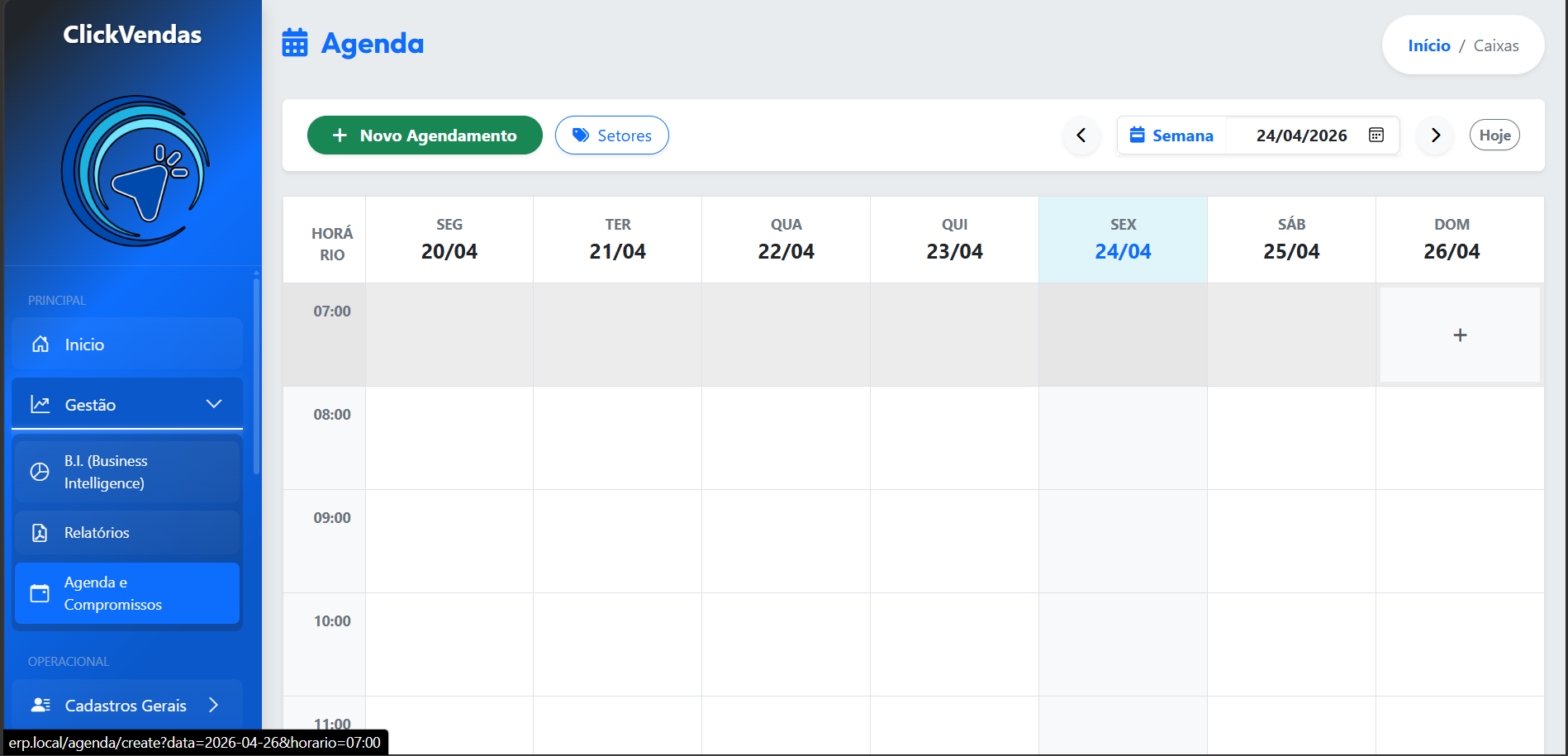Open Inicio in the sidebar
The height and width of the screenshot is (756, 1568).
(x=127, y=344)
